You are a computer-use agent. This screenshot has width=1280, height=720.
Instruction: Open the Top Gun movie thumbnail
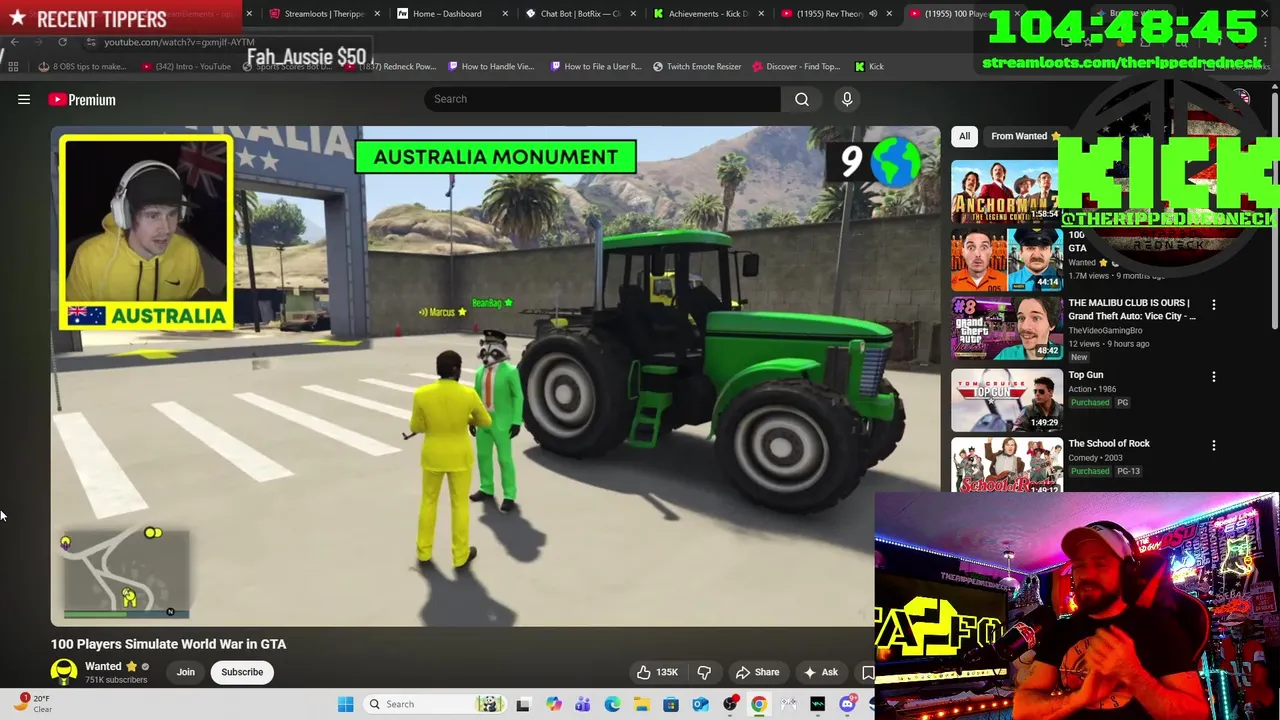coord(1006,400)
